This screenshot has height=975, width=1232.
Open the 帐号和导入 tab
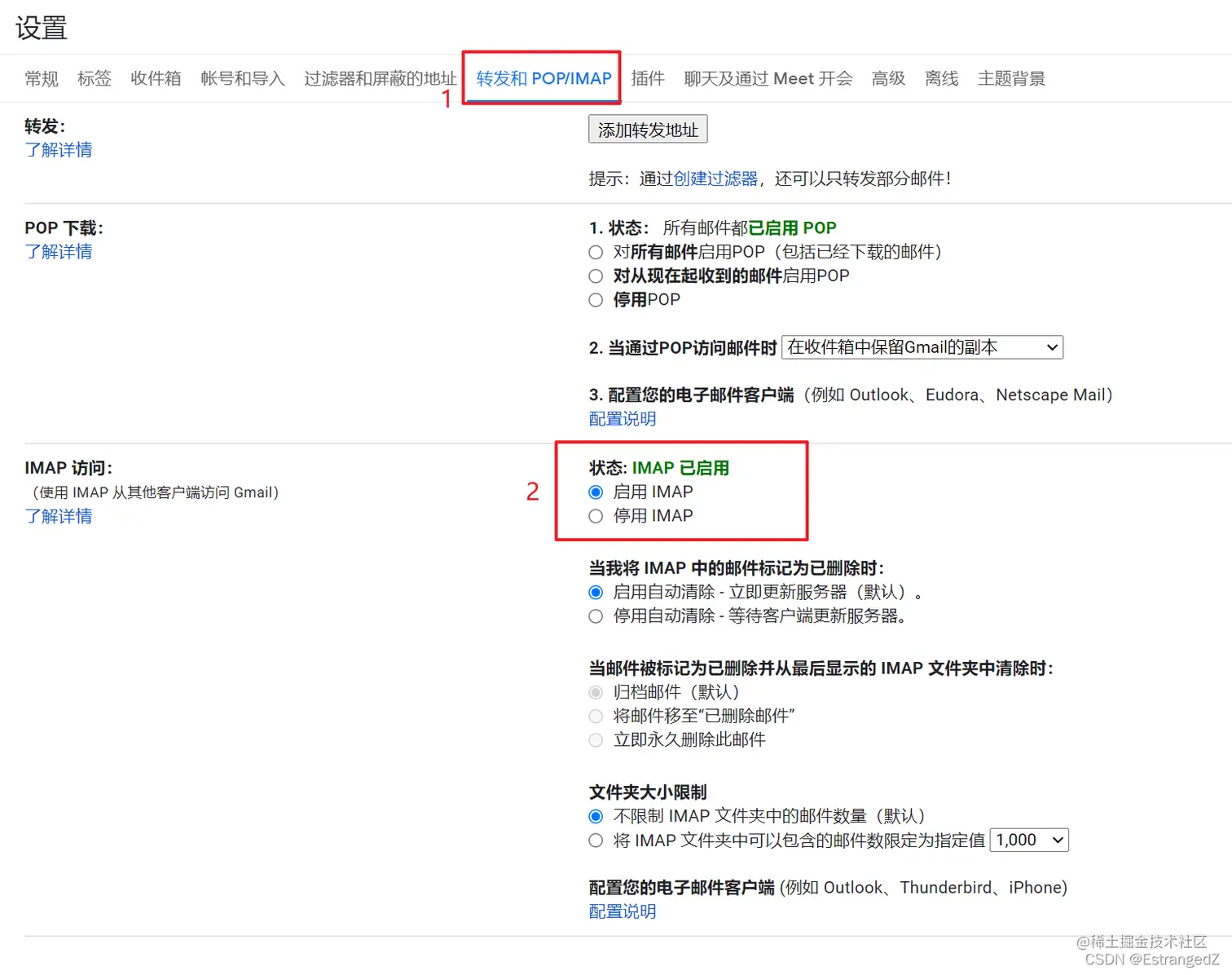(242, 78)
